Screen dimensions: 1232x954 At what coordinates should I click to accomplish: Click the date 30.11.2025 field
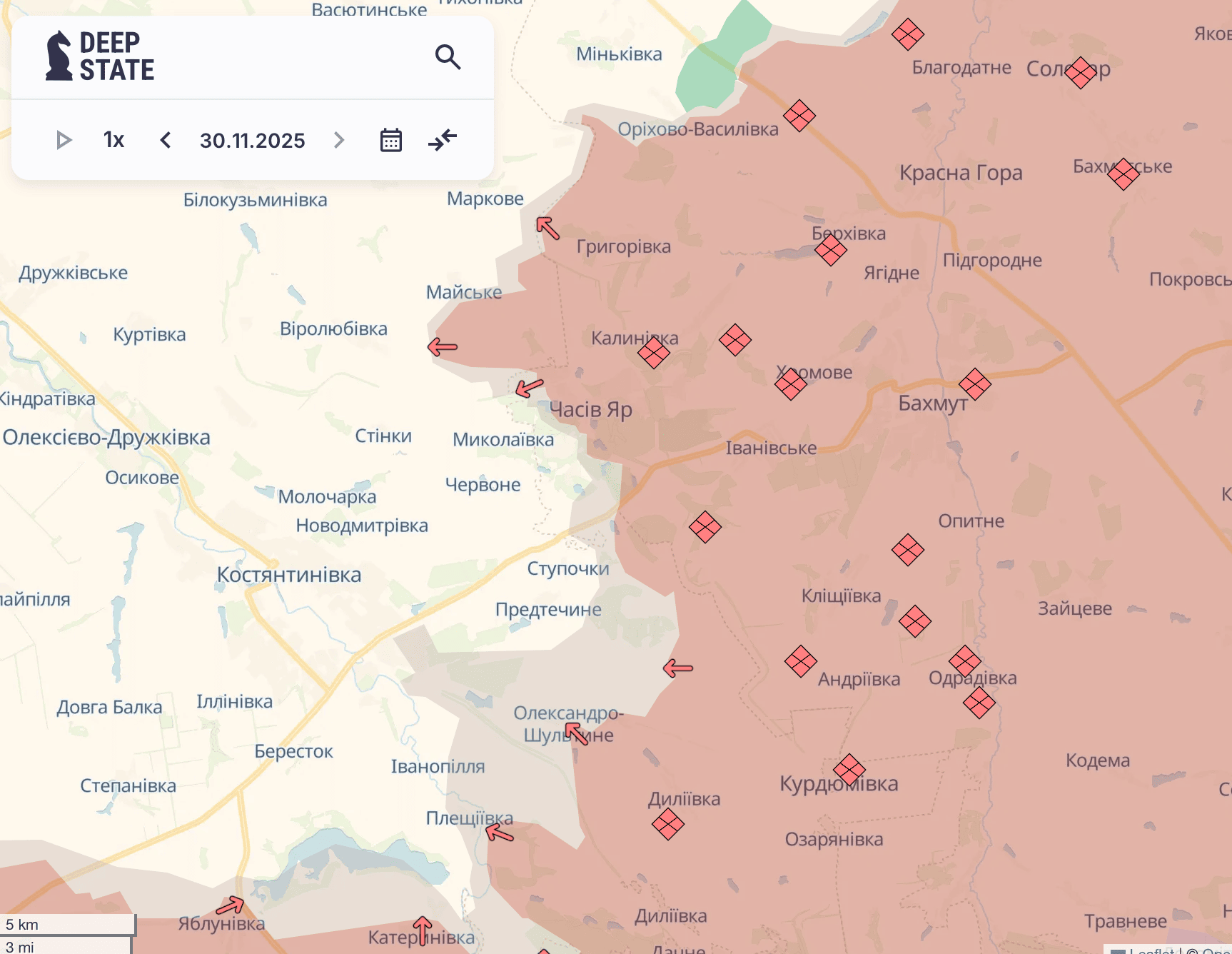coord(252,141)
